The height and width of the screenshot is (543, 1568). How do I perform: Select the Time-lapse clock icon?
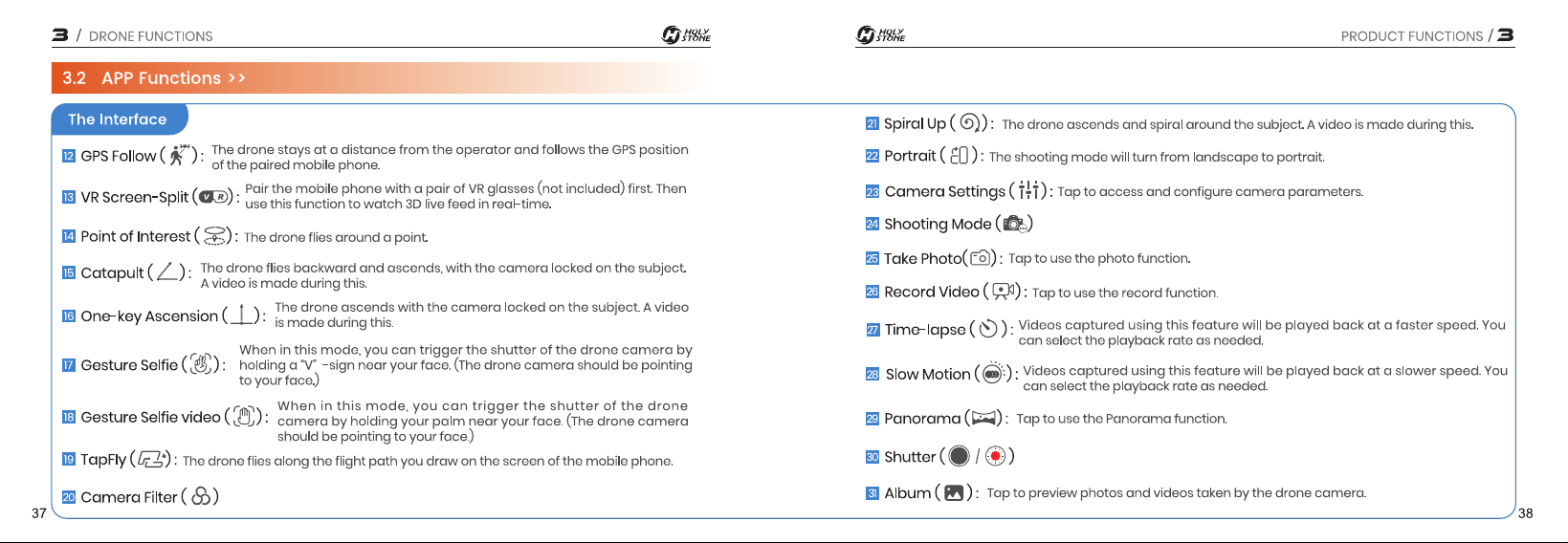point(988,329)
